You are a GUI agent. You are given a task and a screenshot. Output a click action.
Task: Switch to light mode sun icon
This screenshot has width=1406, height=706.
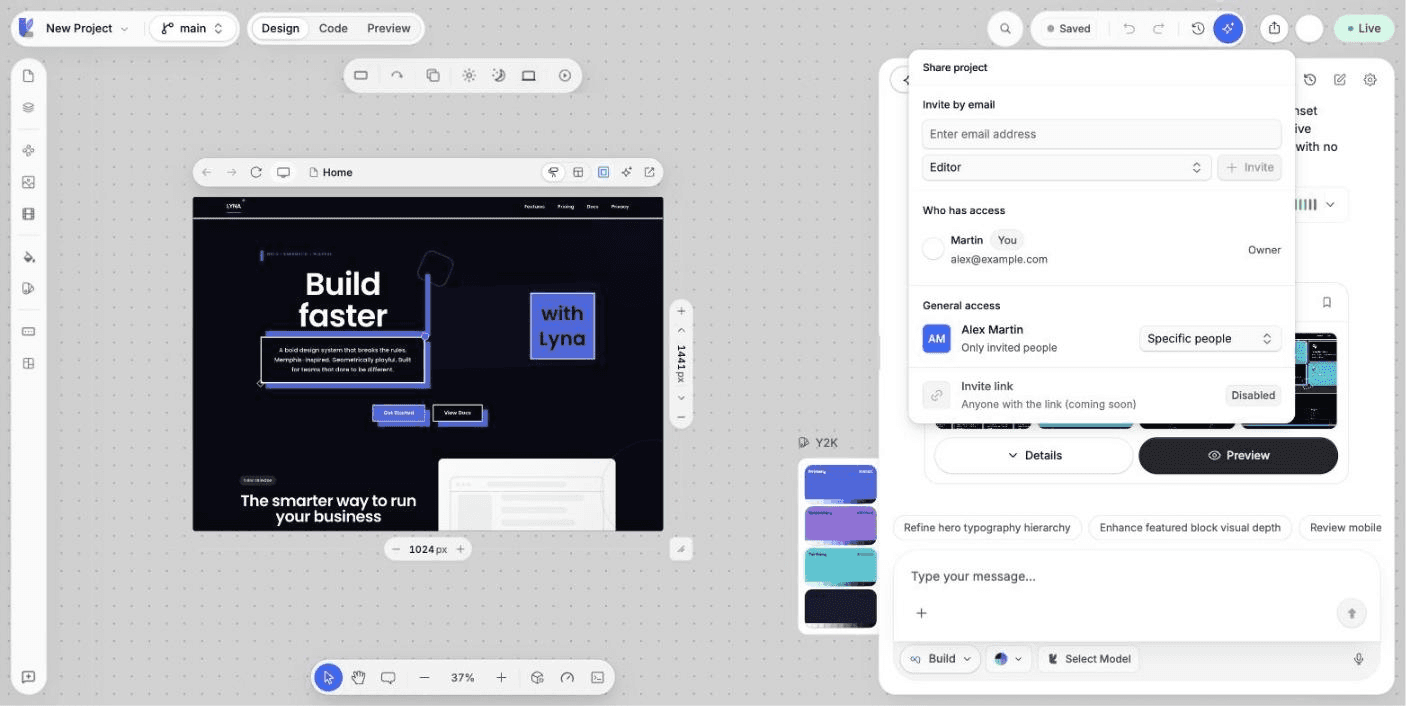469,75
